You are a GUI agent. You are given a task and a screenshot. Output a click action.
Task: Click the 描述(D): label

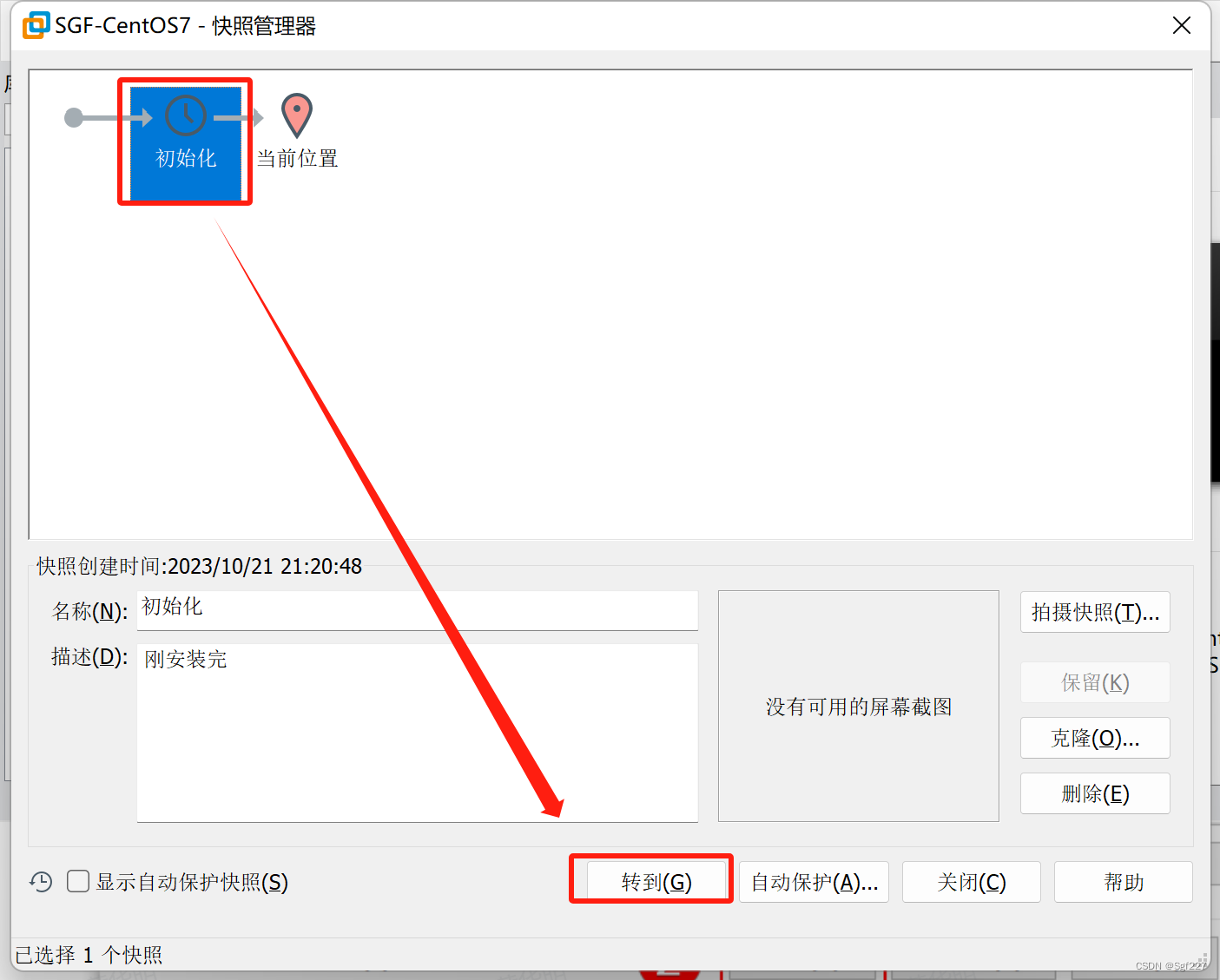pos(89,657)
